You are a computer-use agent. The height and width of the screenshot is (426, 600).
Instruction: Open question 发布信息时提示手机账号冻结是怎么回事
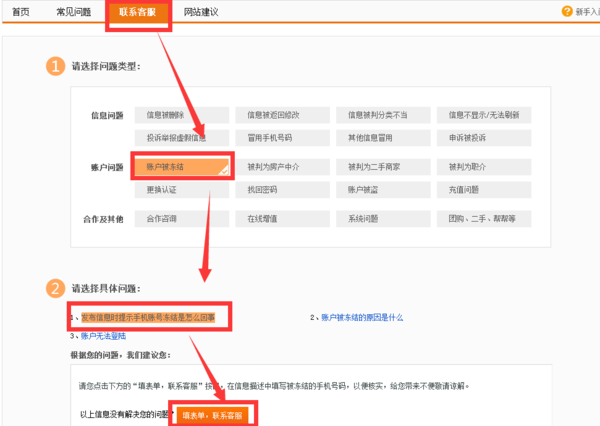point(153,317)
